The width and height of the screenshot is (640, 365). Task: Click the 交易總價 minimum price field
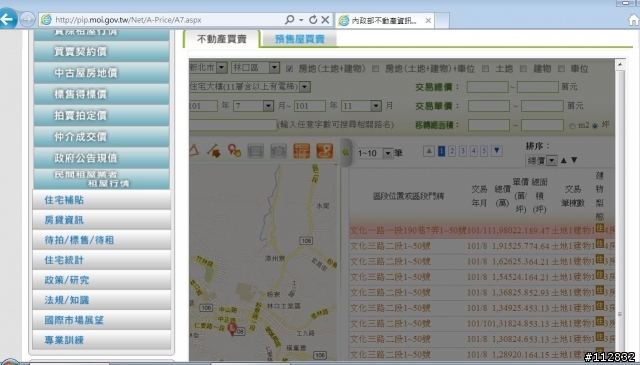488,87
